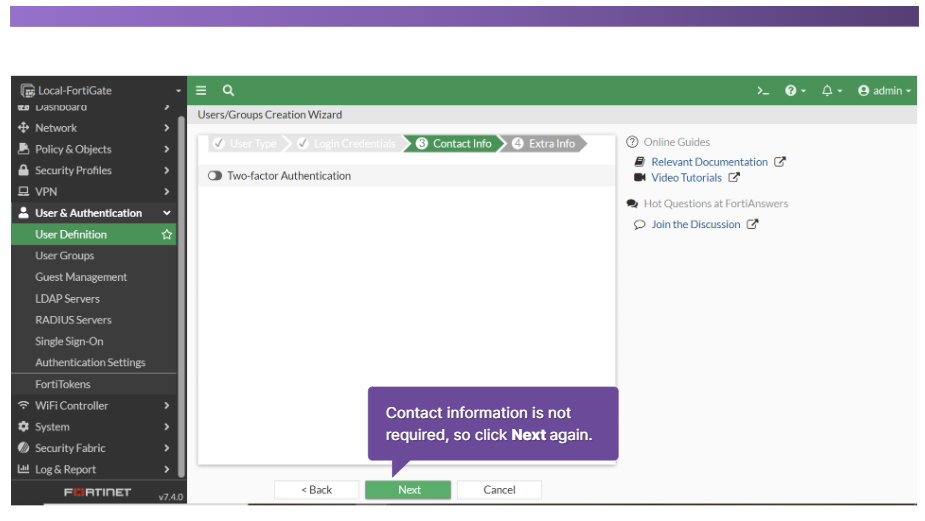The width and height of the screenshot is (925, 521).
Task: Expand the Dashboard chevron
Action: point(167,107)
